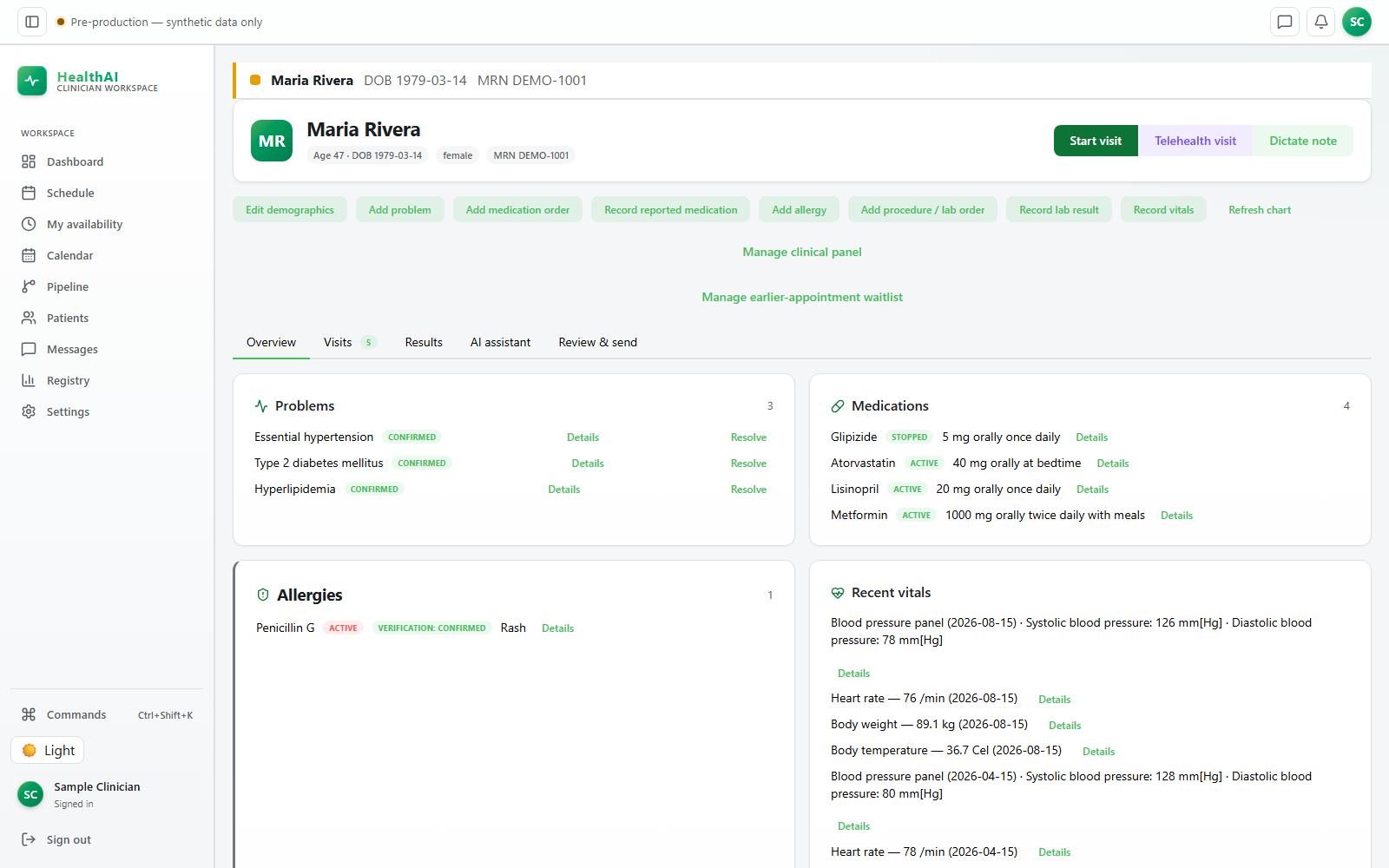Open Manage earlier-appointment waitlist link
Image resolution: width=1389 pixels, height=868 pixels.
pyautogui.click(x=802, y=297)
